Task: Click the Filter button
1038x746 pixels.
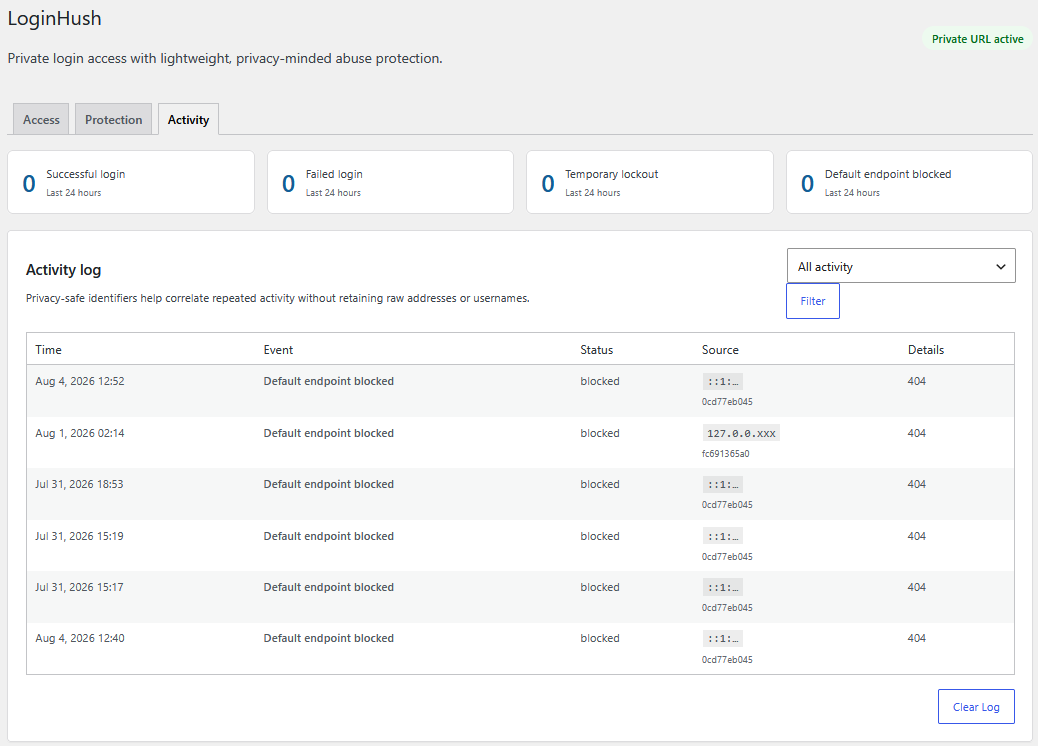Action: pos(812,301)
